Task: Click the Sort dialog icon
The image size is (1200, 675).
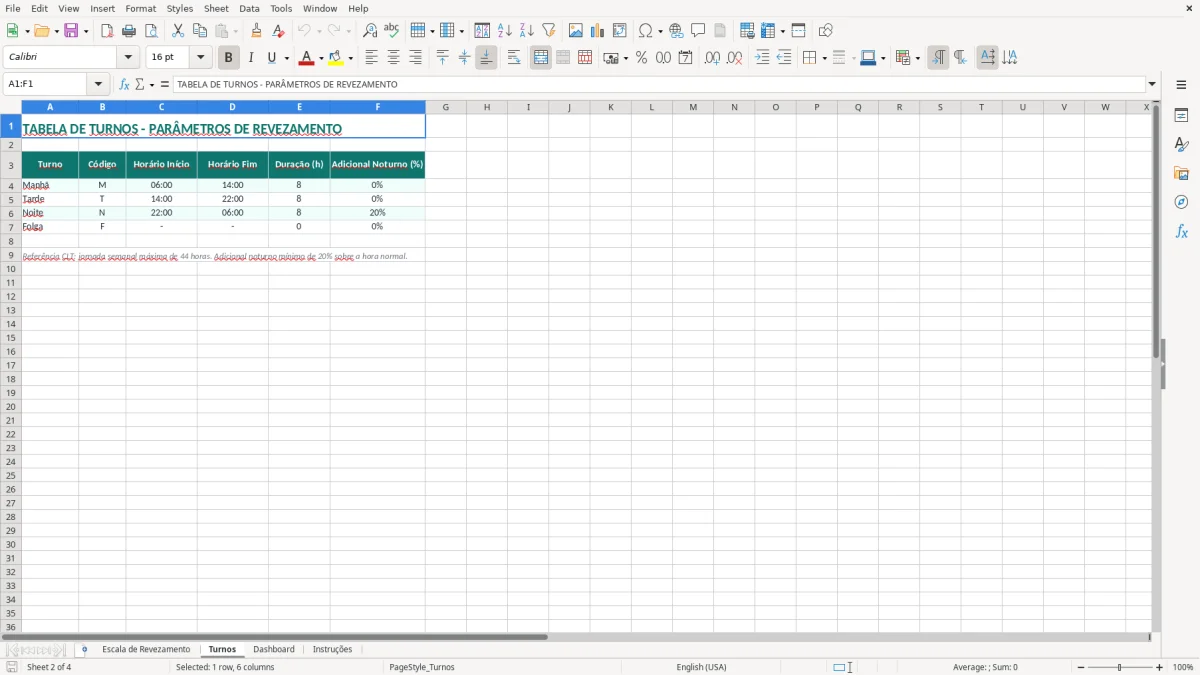Action: 482,31
